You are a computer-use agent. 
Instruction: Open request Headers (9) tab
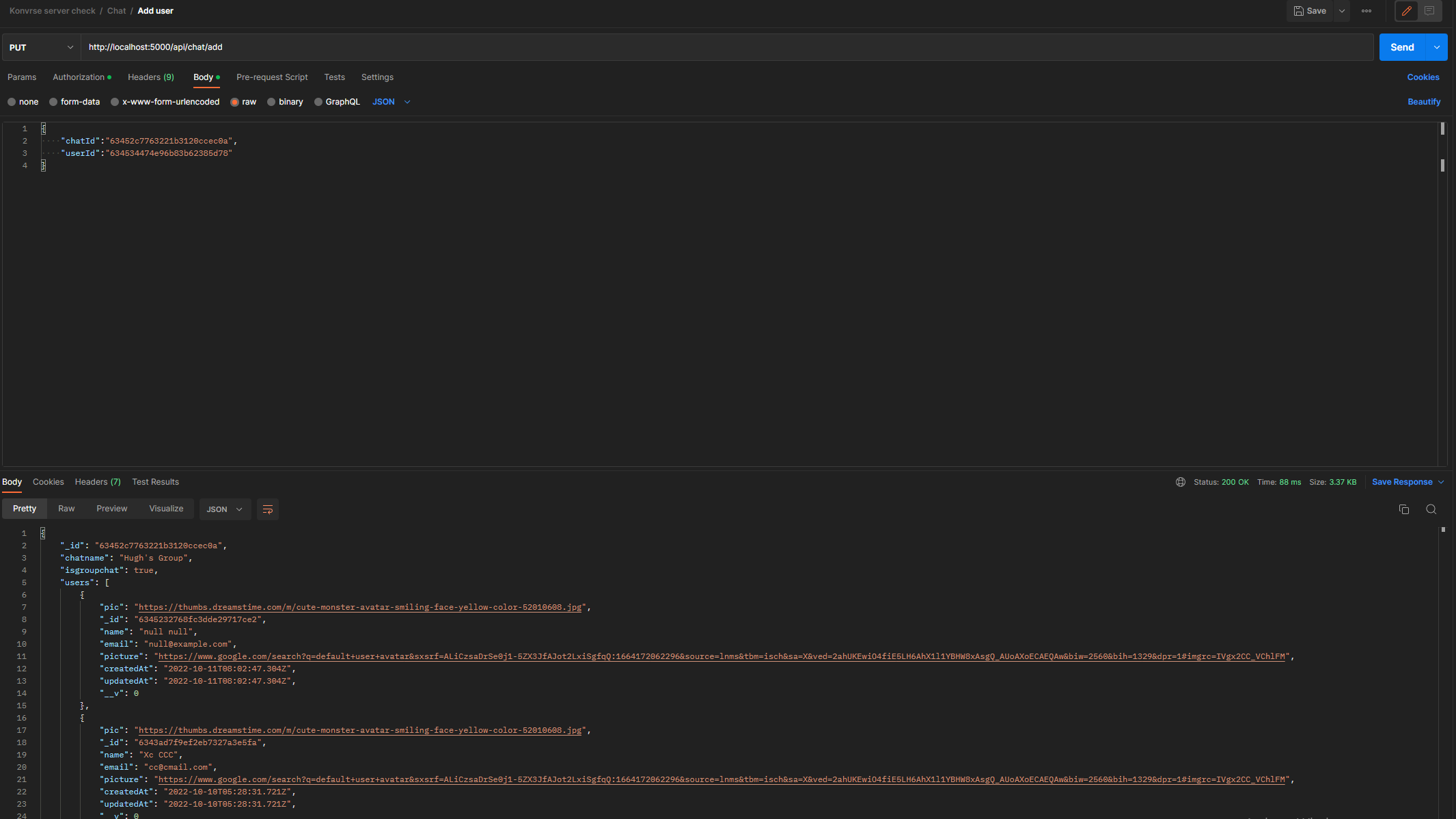pyautogui.click(x=151, y=77)
